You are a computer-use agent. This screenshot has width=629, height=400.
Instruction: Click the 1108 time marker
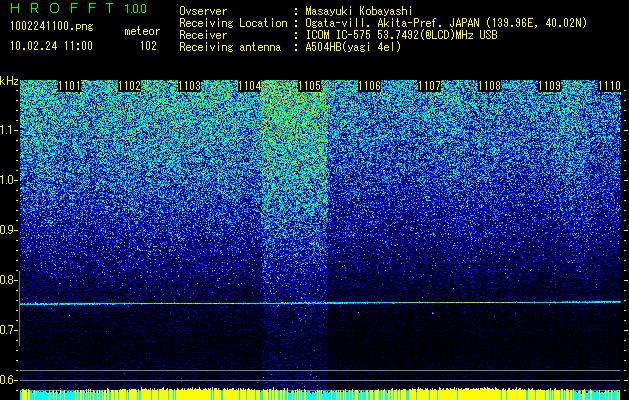(x=489, y=86)
